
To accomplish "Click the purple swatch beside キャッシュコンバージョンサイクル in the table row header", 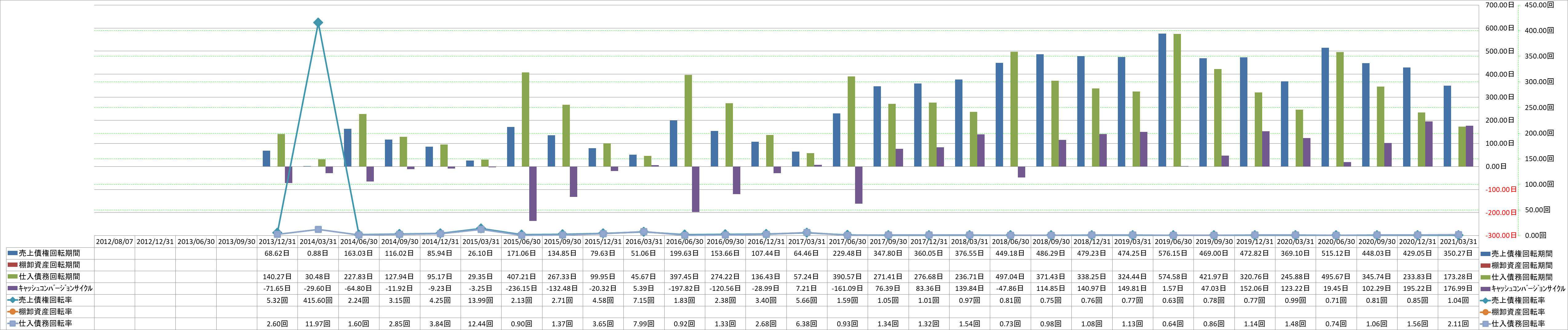I will coord(13,288).
